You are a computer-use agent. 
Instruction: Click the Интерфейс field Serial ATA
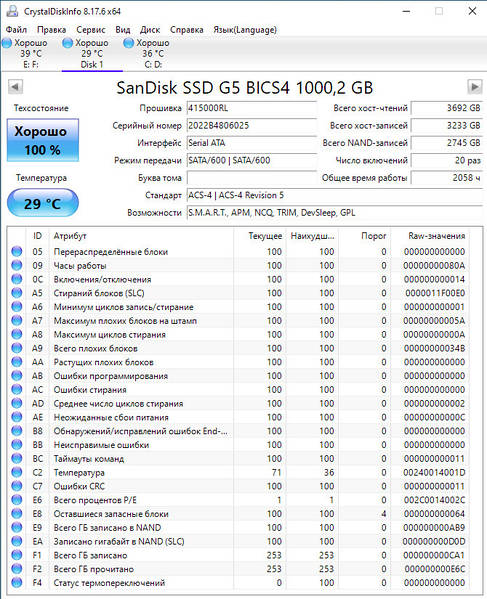click(x=252, y=143)
